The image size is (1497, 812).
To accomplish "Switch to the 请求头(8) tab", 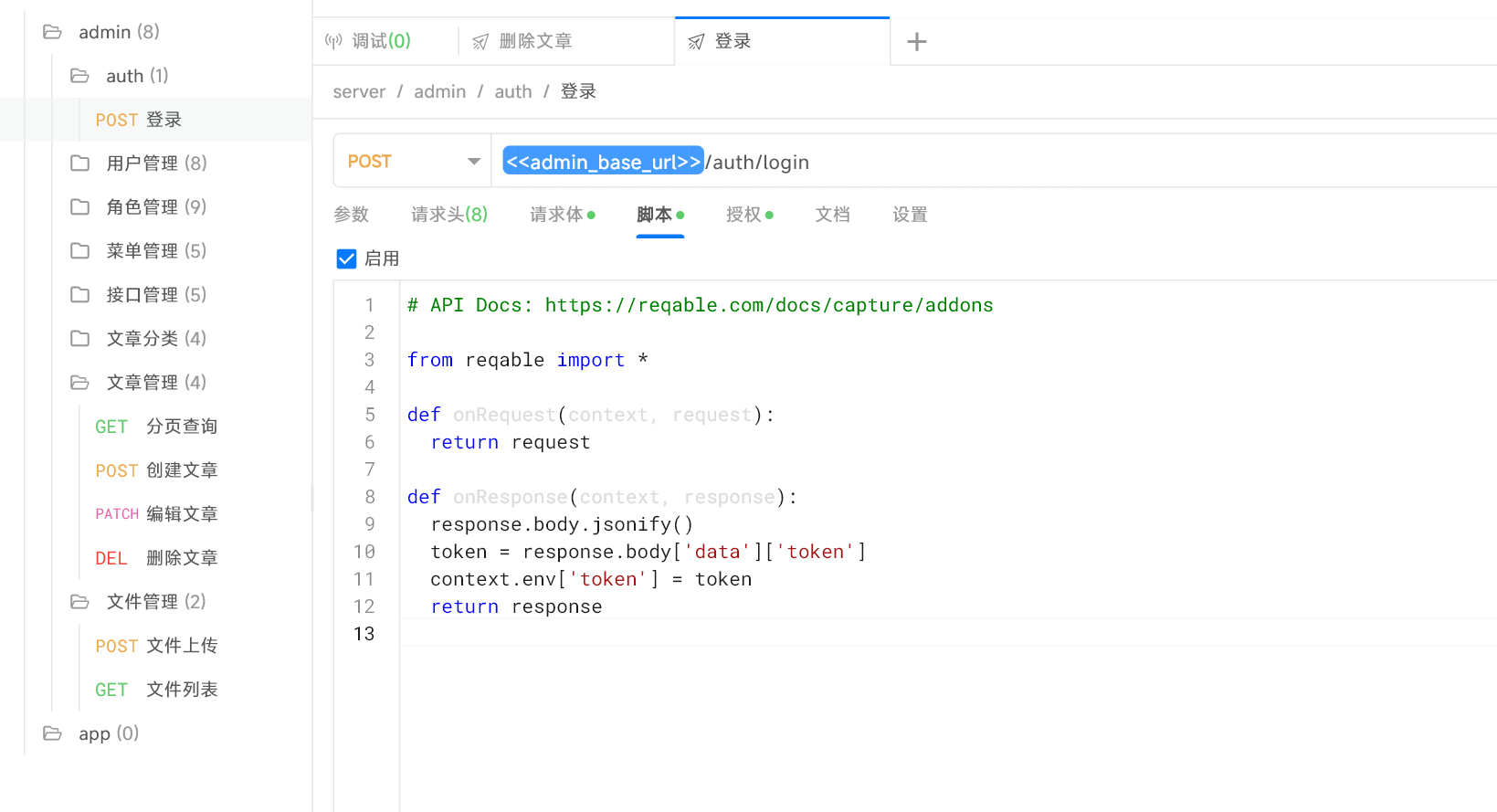I will point(449,215).
